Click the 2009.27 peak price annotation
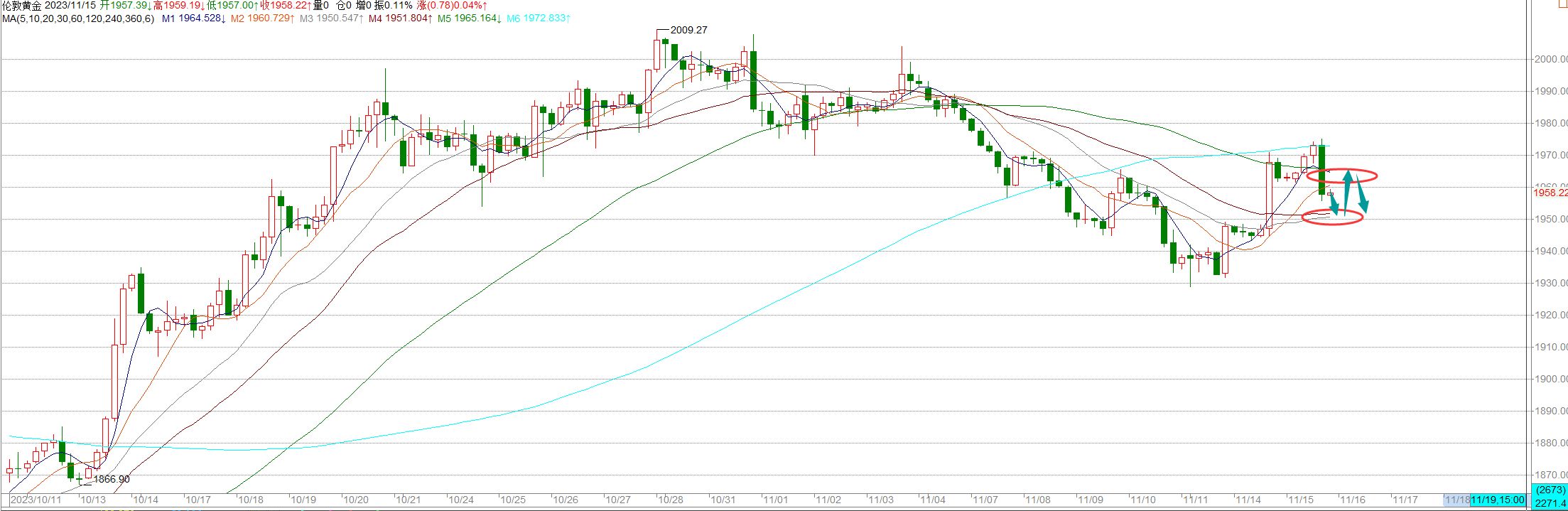 [x=688, y=30]
